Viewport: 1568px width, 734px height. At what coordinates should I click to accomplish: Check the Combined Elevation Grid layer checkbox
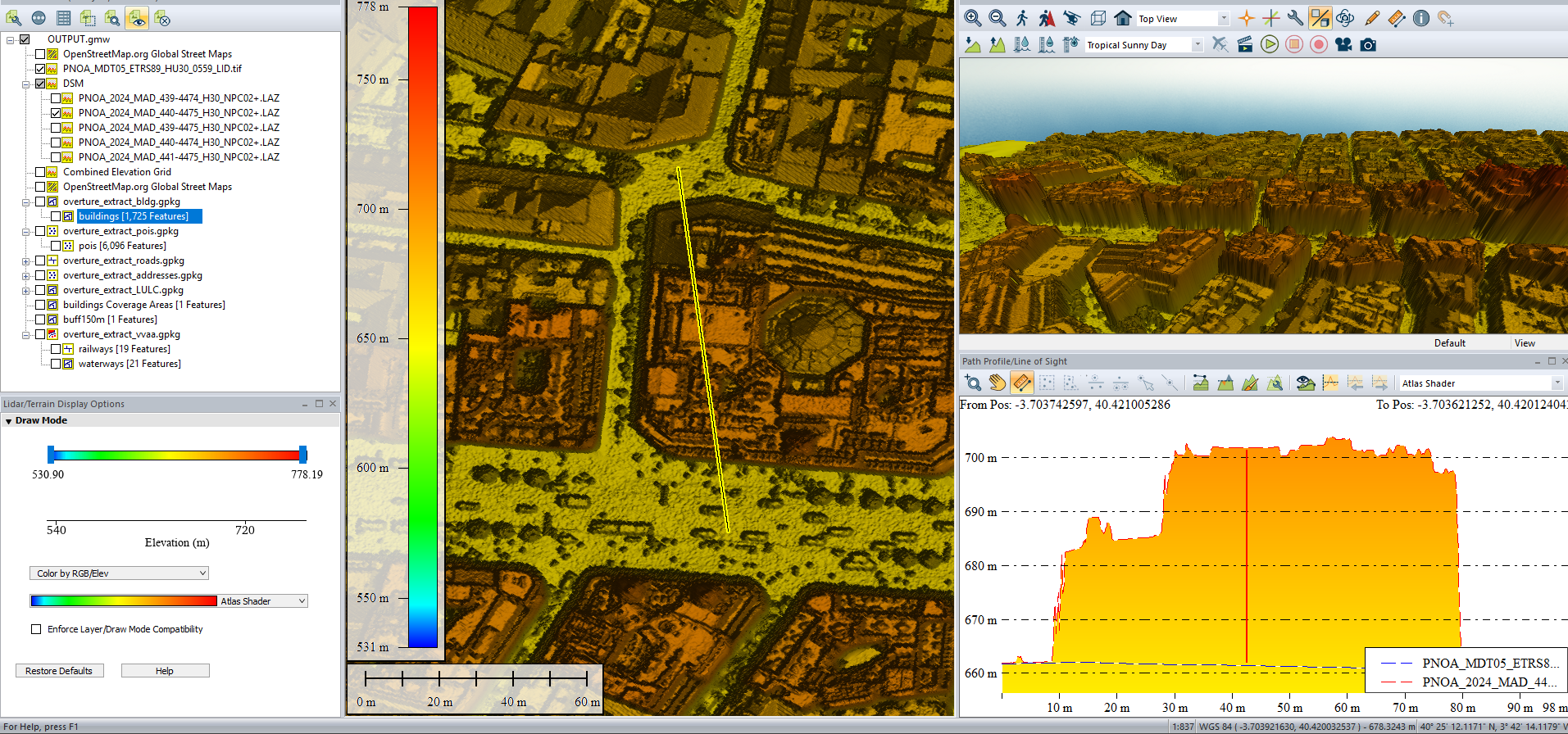[x=40, y=172]
